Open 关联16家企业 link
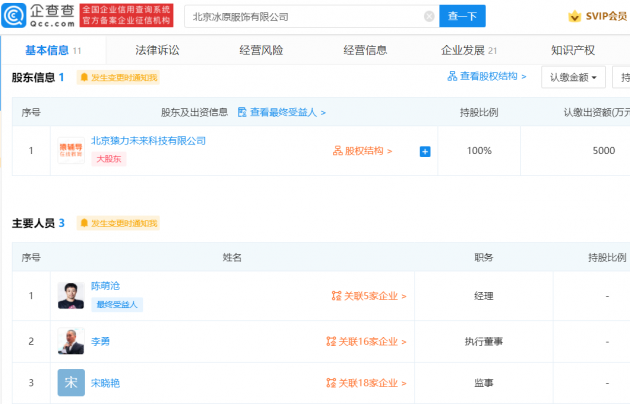Screen dimensions: 630x404 [366, 341]
